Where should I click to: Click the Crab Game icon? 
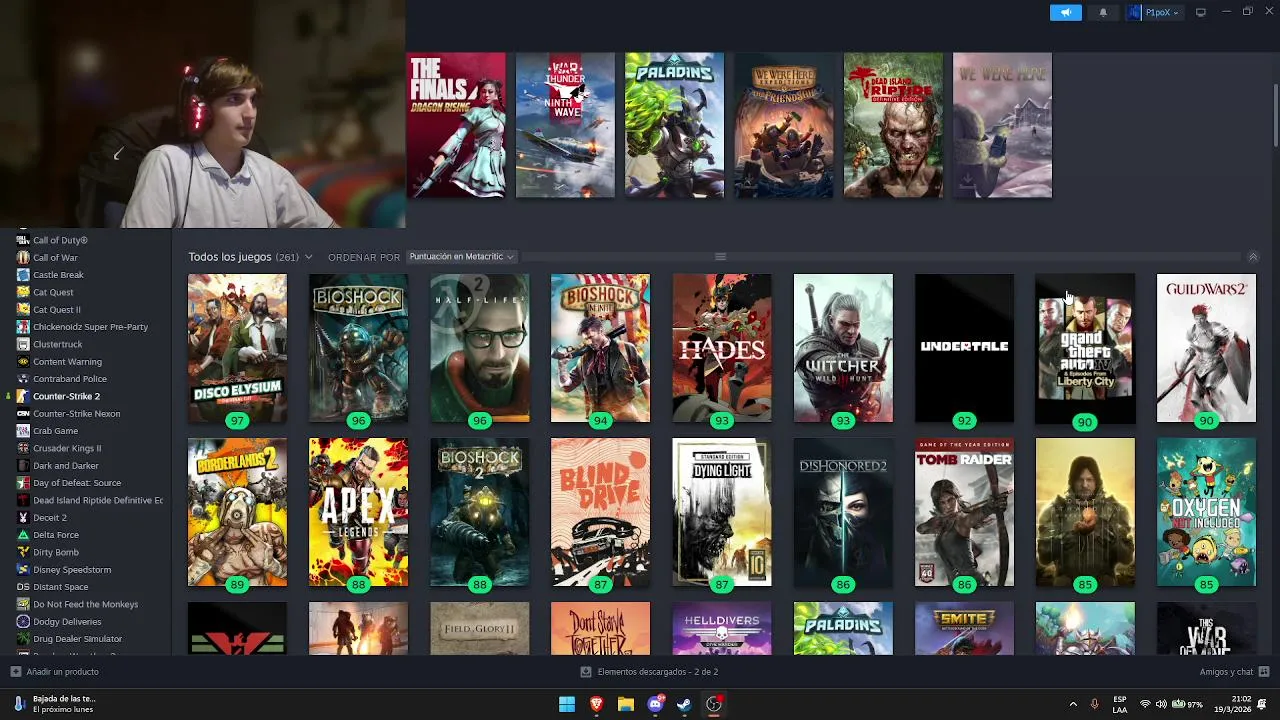(23, 431)
